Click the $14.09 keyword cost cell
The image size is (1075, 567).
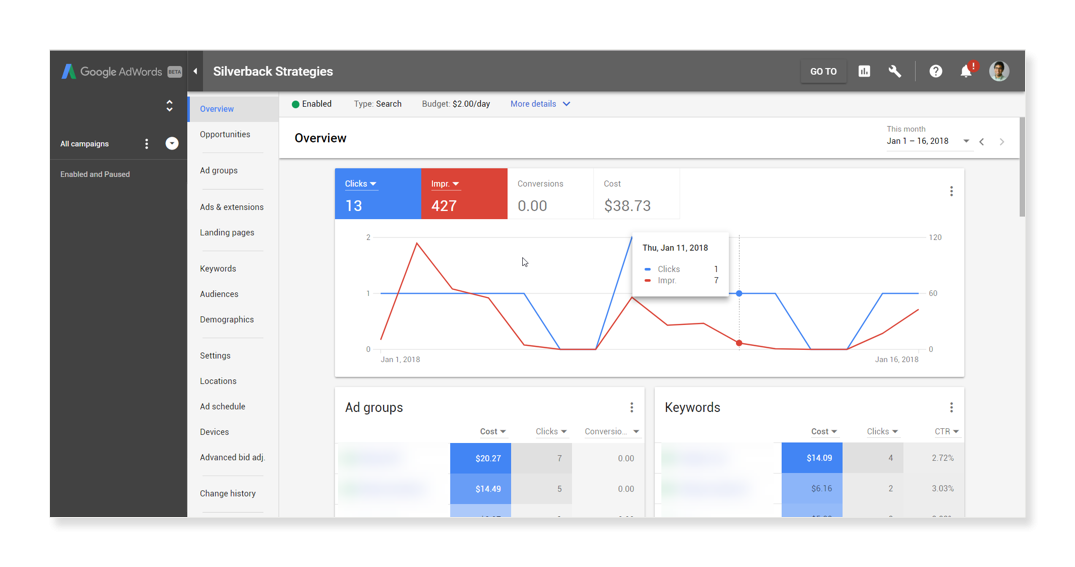click(812, 458)
